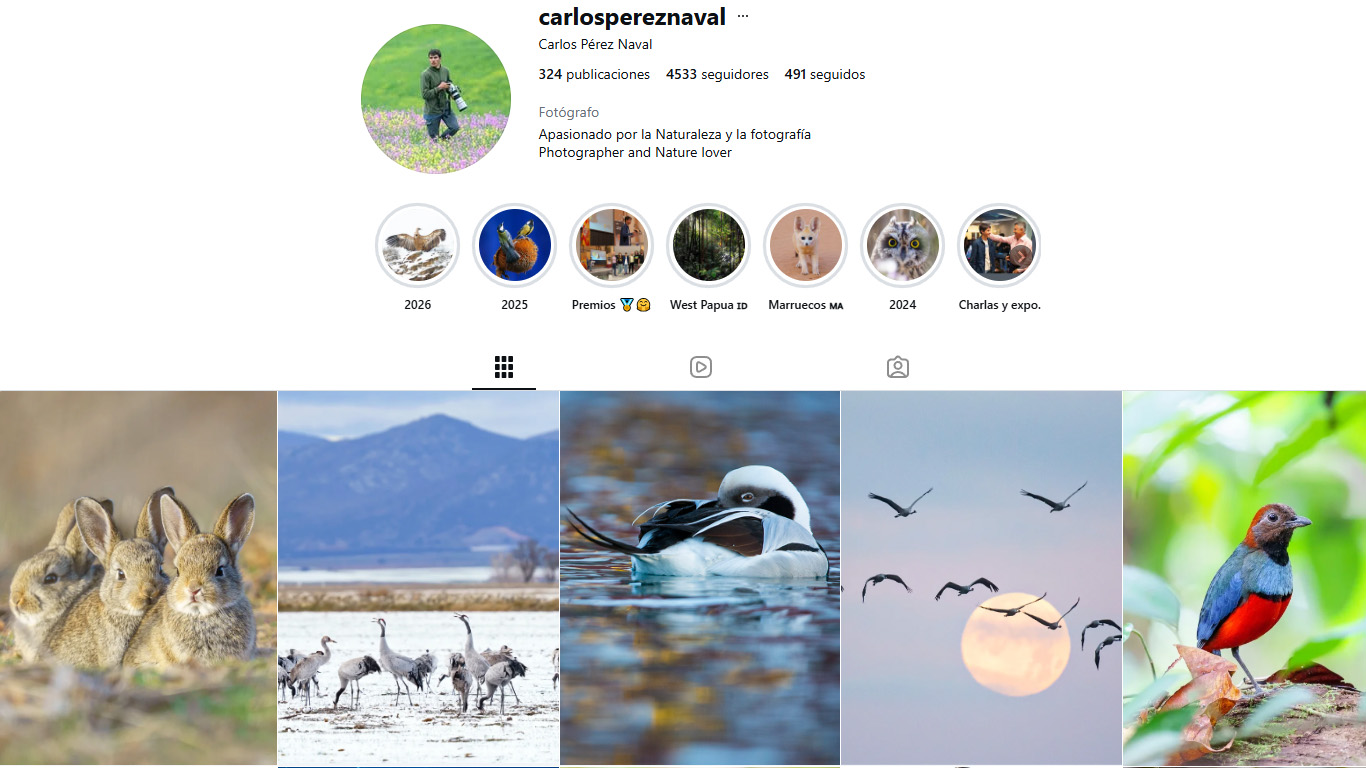This screenshot has width=1366, height=768.
Task: Open the sleeping duck photo post
Action: coord(700,579)
